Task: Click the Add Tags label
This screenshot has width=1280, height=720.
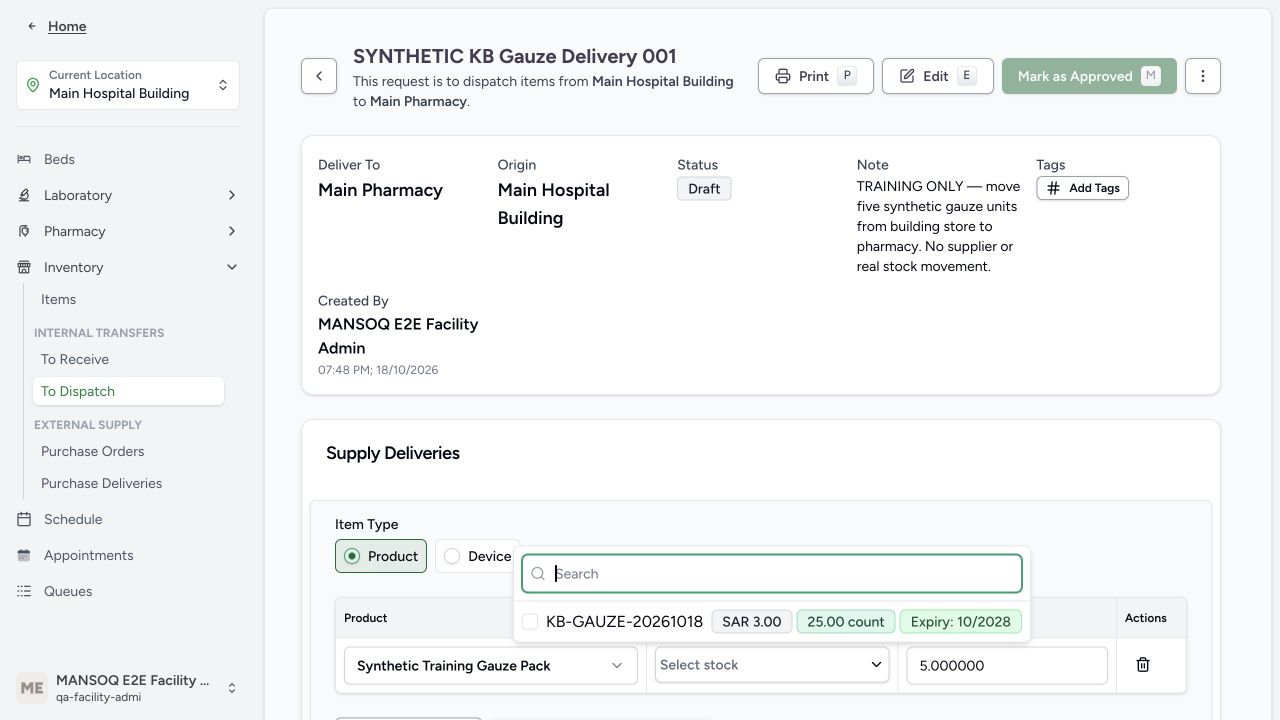Action: point(1094,188)
